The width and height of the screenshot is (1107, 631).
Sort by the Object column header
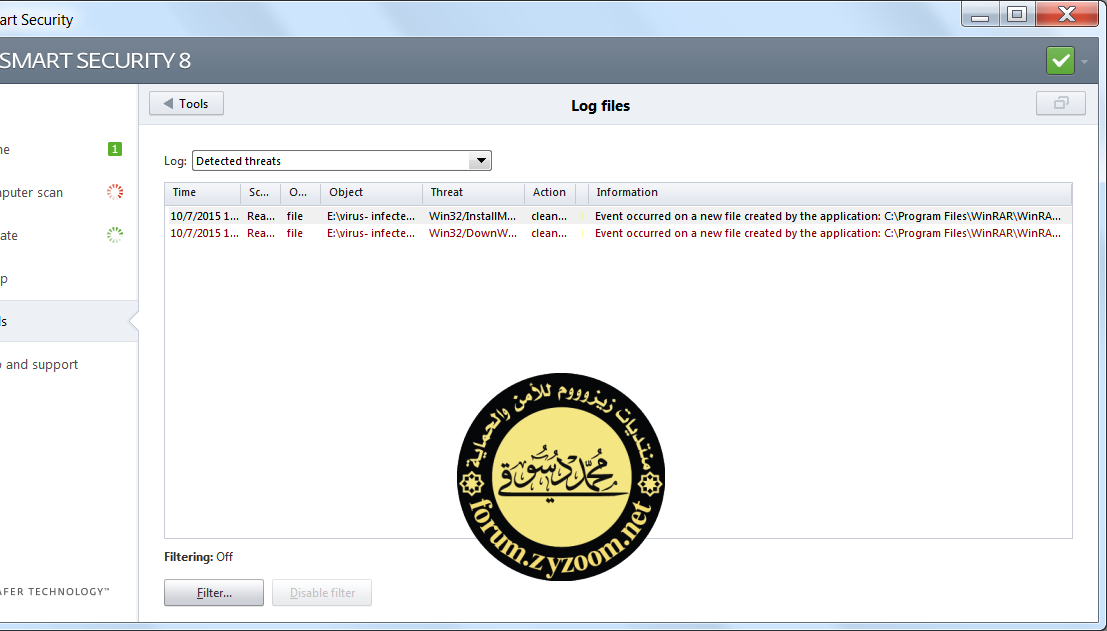(x=371, y=192)
